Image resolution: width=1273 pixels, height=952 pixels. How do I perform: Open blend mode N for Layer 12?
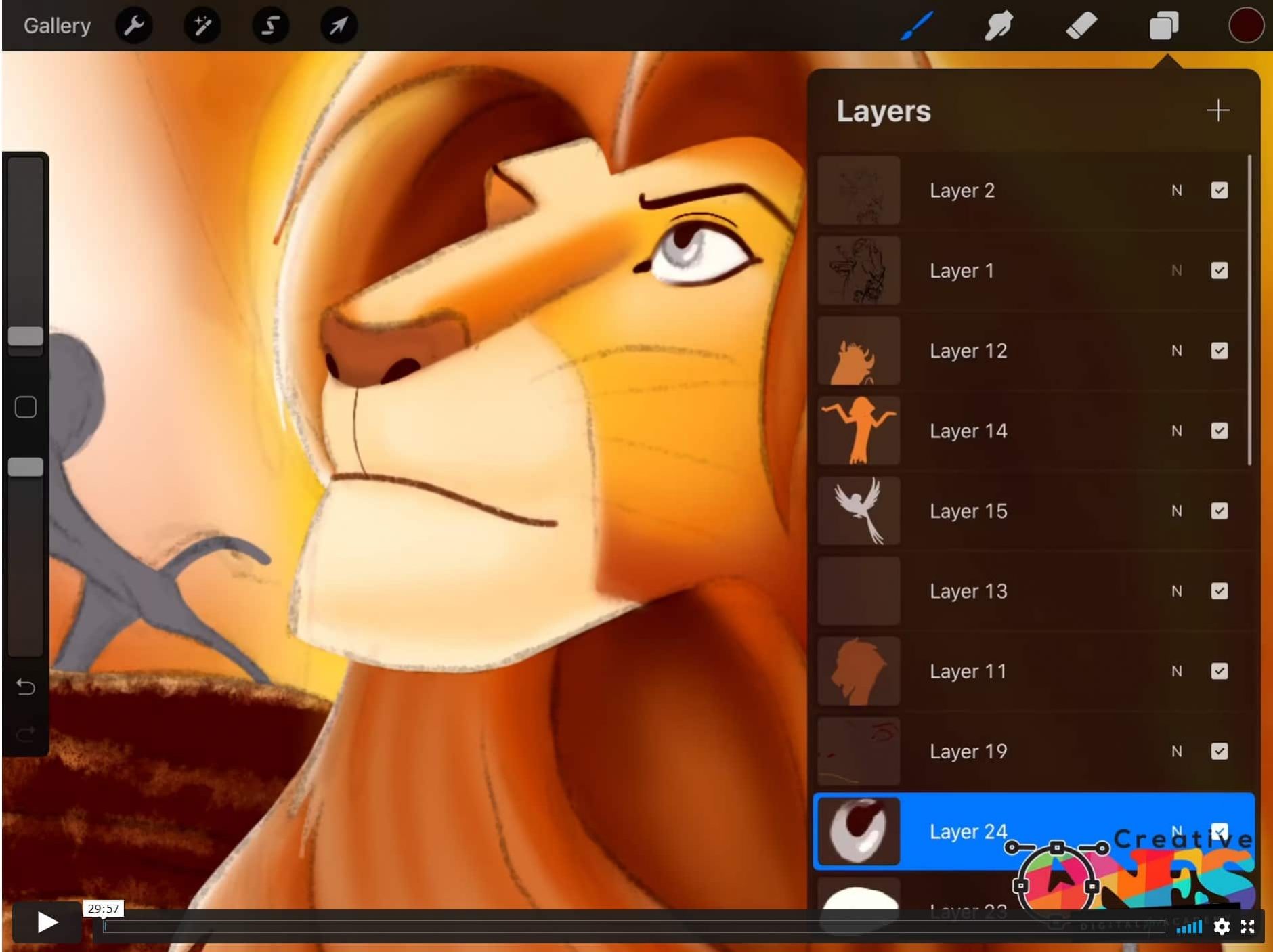point(1177,351)
